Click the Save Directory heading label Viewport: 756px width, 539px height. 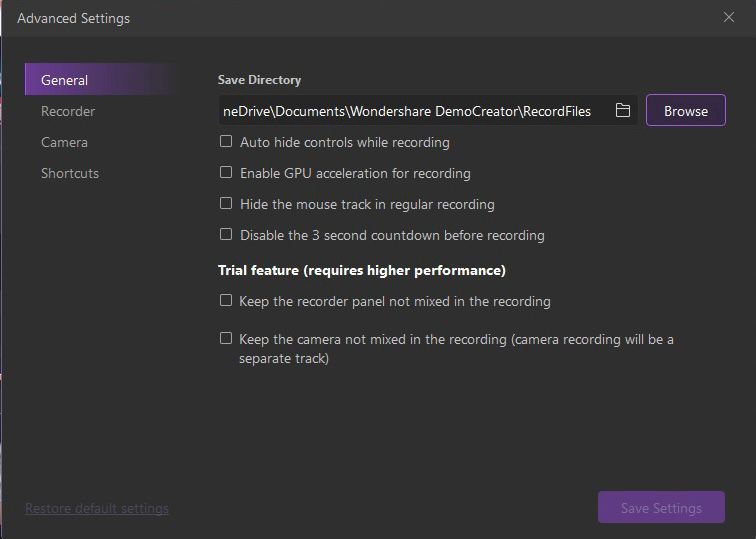[259, 80]
